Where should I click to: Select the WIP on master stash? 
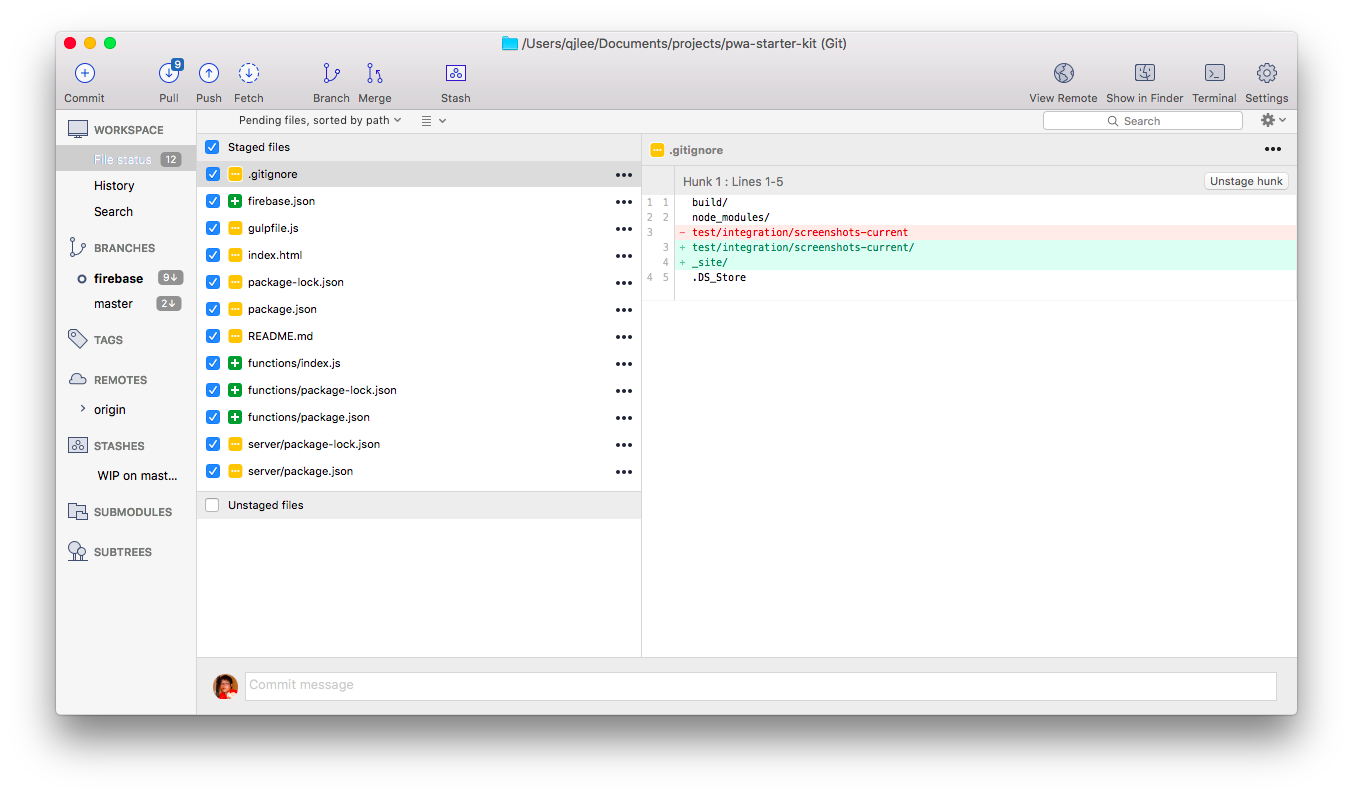click(137, 475)
